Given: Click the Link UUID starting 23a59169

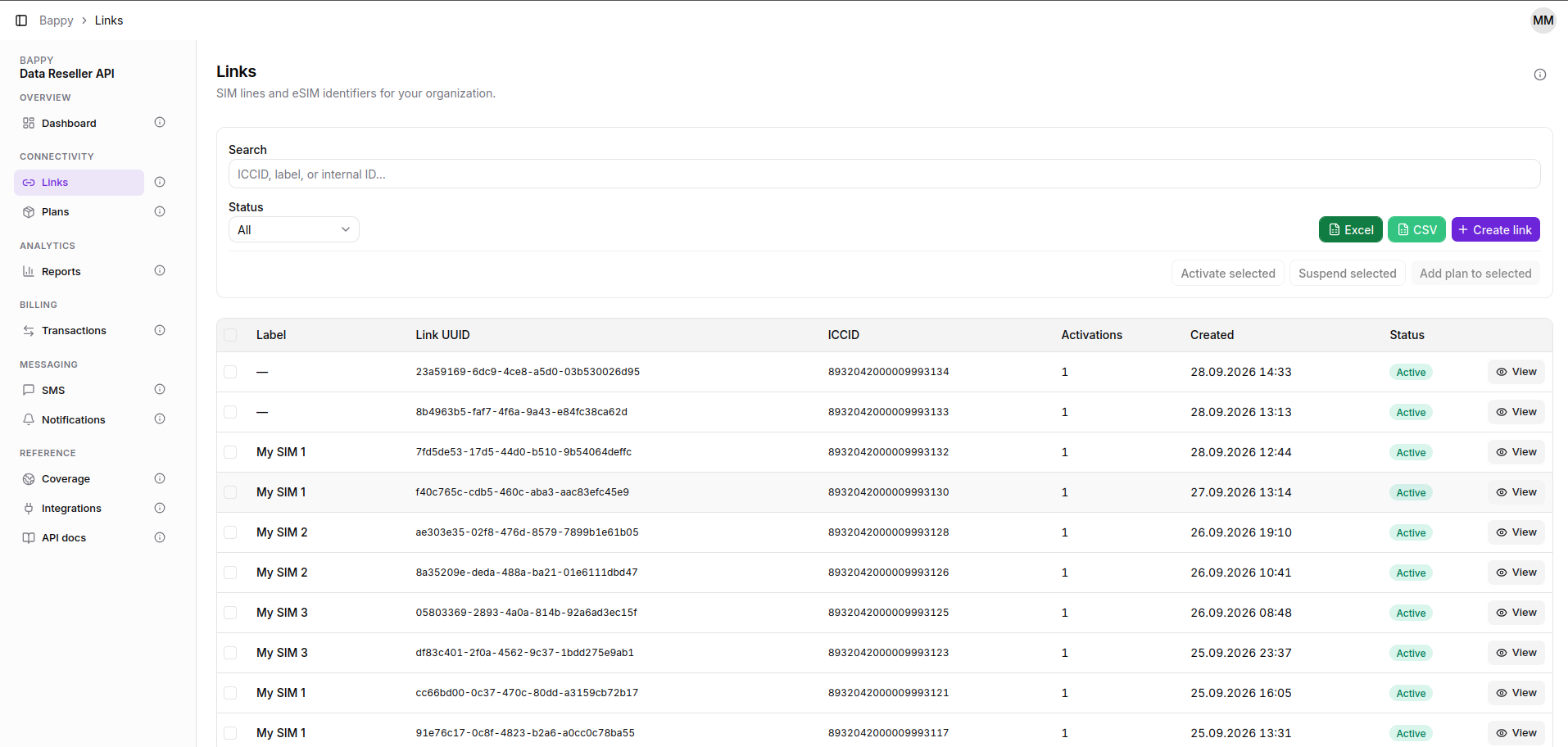Looking at the screenshot, I should [x=528, y=372].
